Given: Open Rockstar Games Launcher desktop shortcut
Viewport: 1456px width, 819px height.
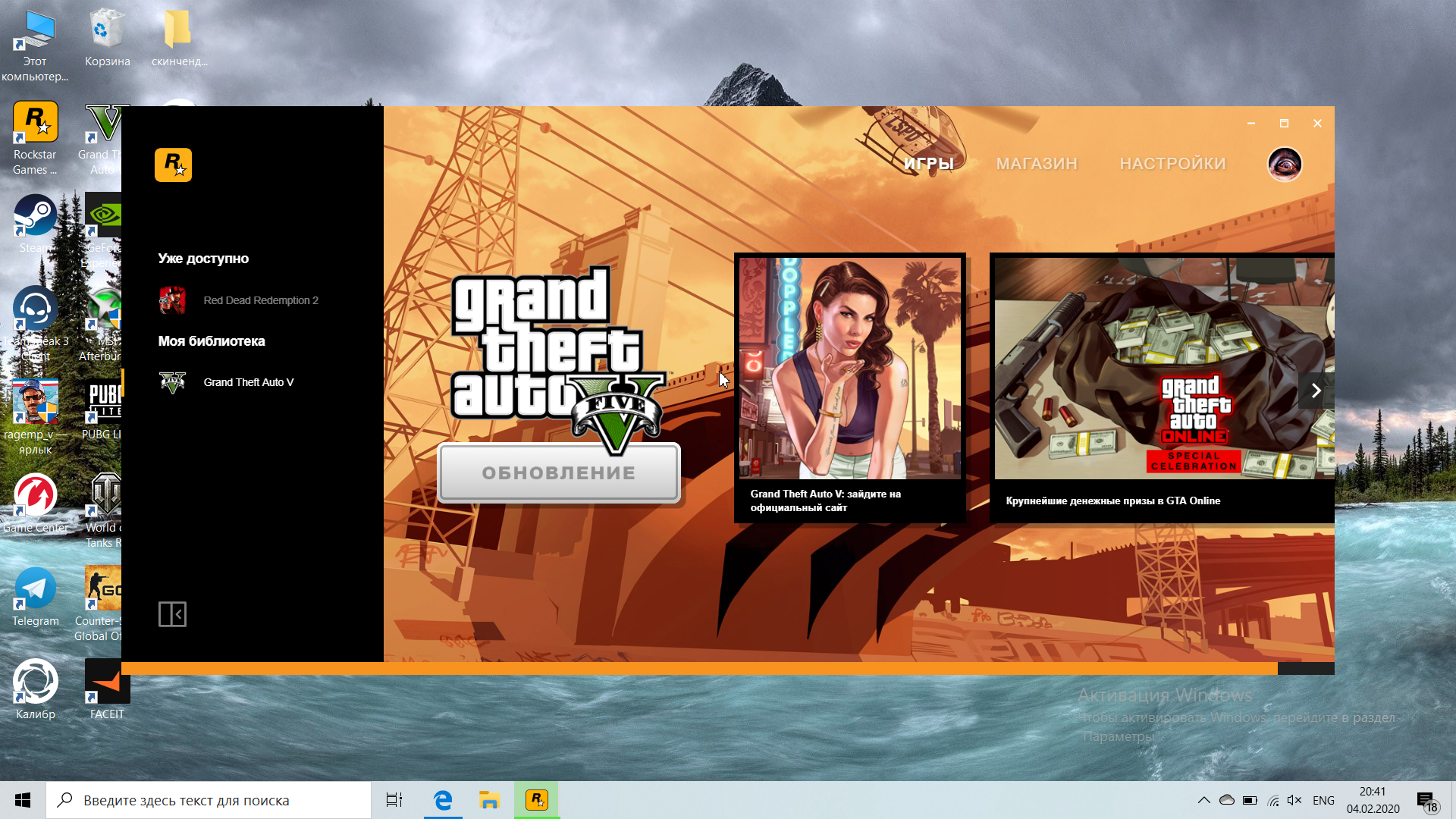Looking at the screenshot, I should pyautogui.click(x=35, y=139).
